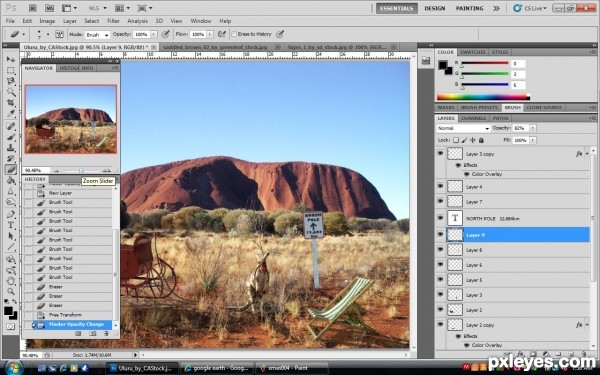Select the Pen tool
Screen dimensions: 600x375
click(x=10, y=214)
